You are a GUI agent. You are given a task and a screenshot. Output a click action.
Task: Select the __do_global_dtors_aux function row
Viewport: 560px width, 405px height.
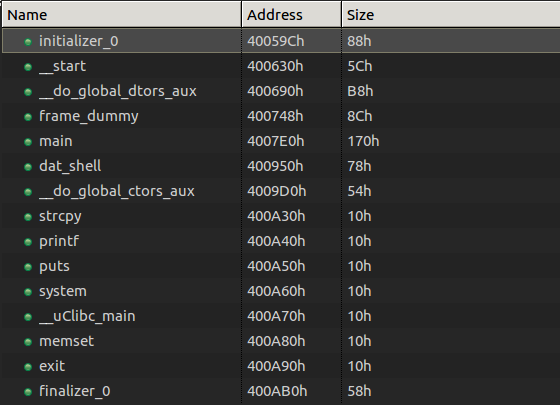pyautogui.click(x=281, y=91)
